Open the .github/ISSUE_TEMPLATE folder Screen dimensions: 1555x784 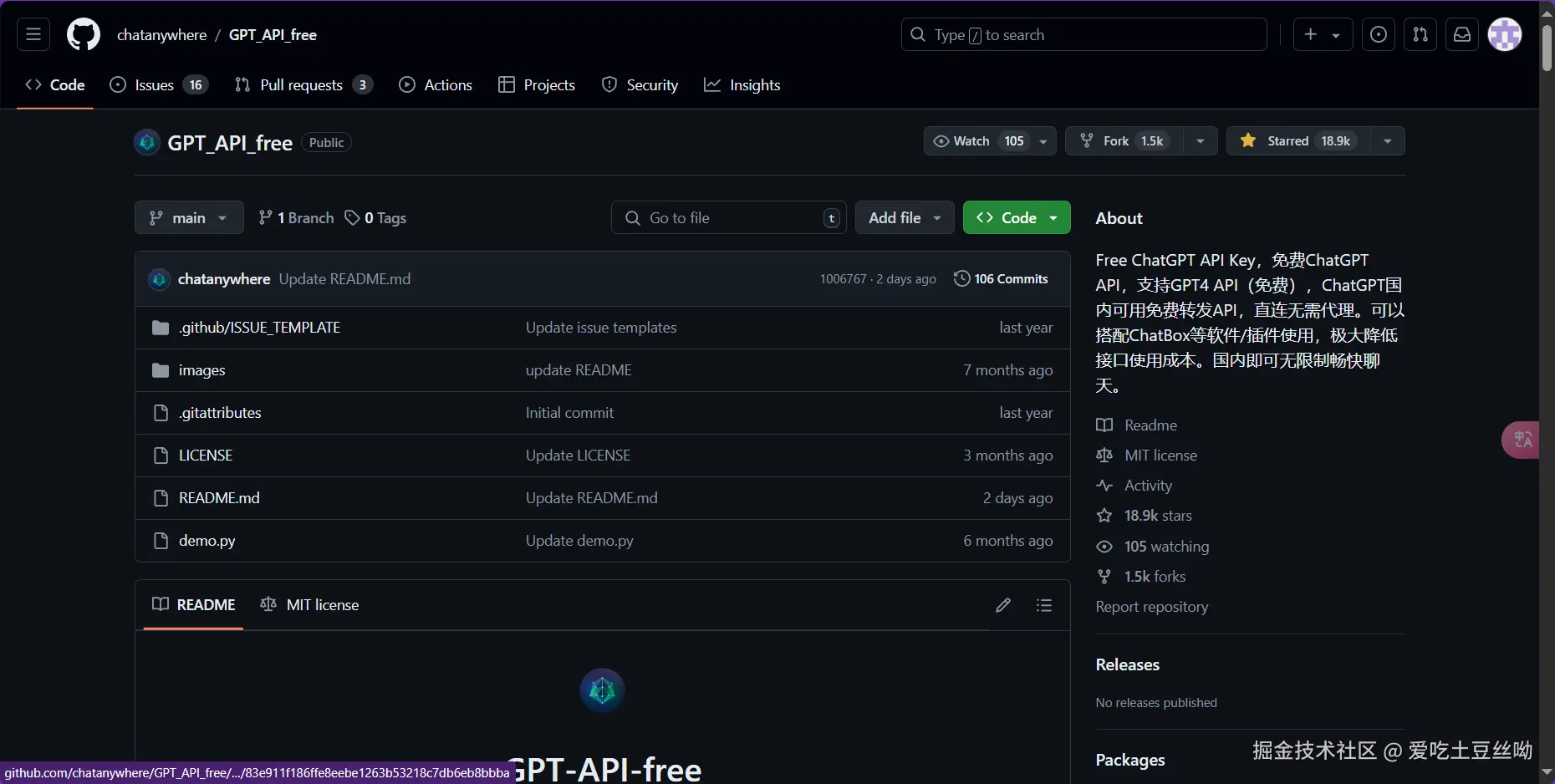259,328
